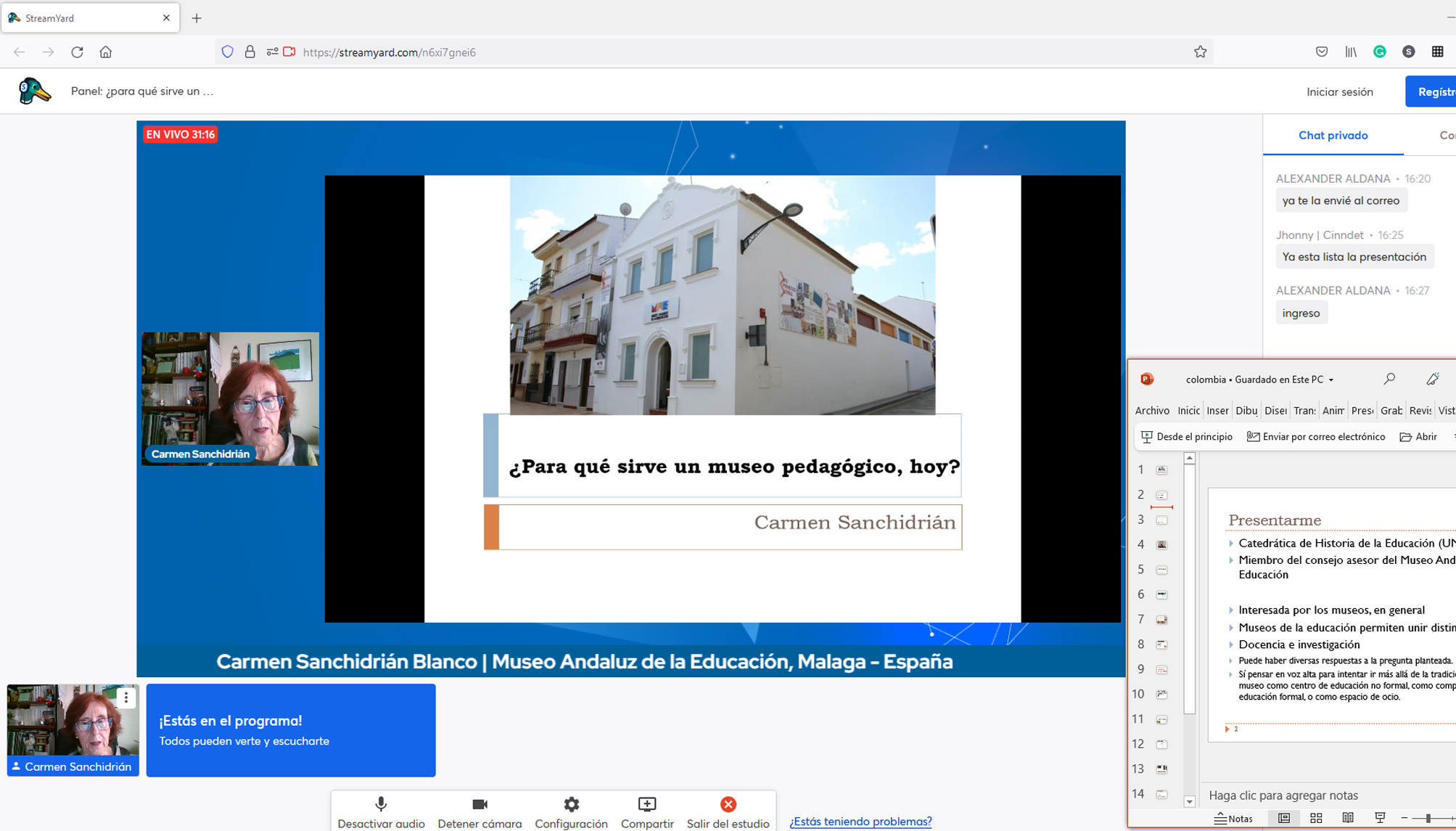
Task: Open the ¿Estás teniendo problemas? link
Action: tap(860, 821)
